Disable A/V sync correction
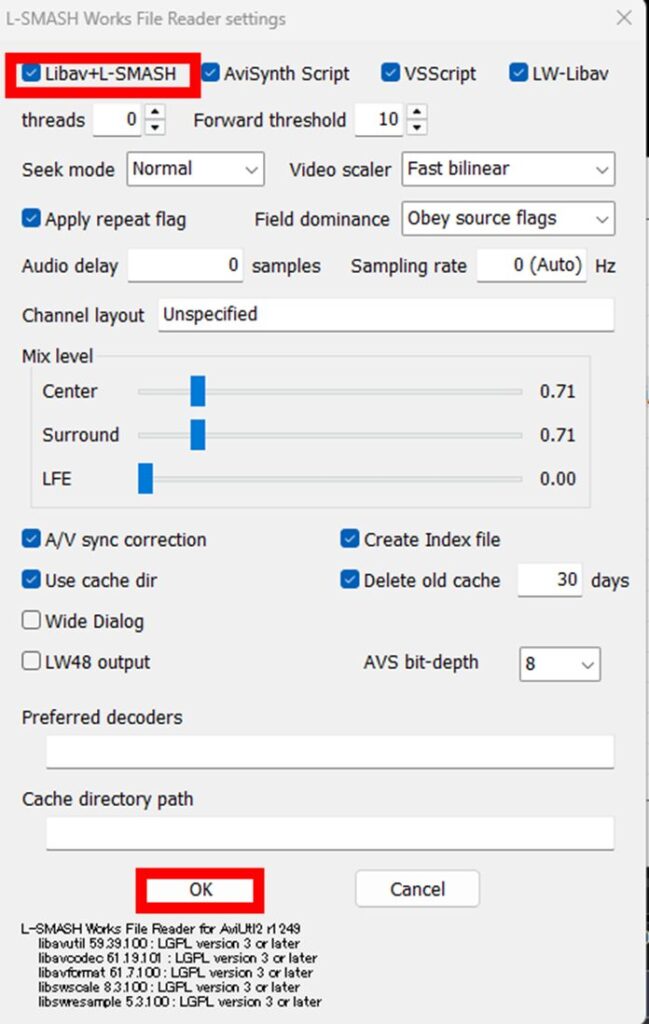 [x=31, y=540]
